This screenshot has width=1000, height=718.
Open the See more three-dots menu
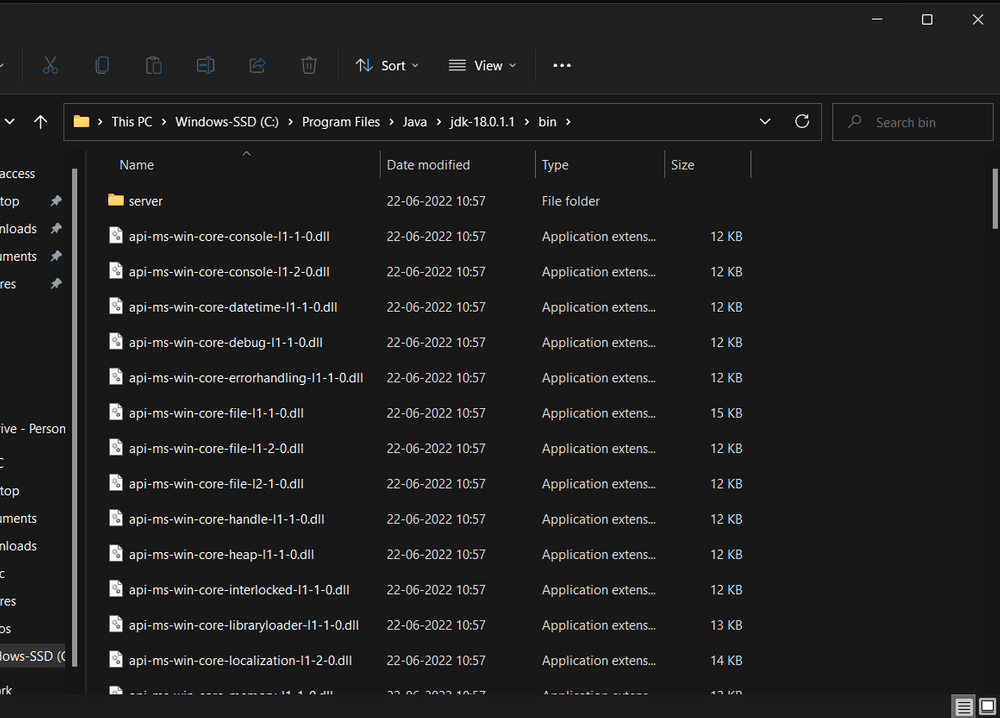tap(562, 66)
